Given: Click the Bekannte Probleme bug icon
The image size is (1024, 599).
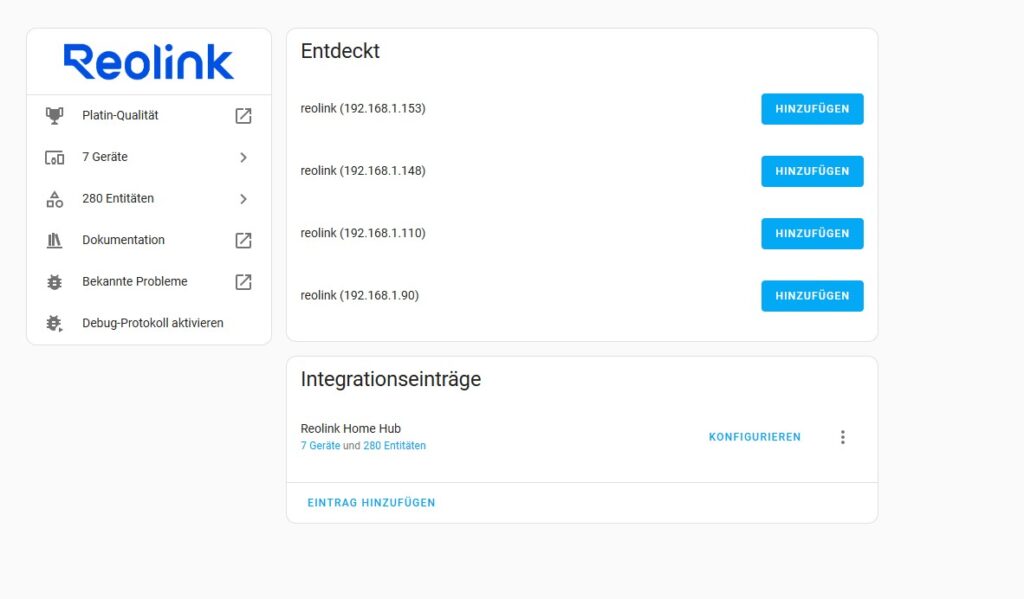Looking at the screenshot, I should pos(54,282).
